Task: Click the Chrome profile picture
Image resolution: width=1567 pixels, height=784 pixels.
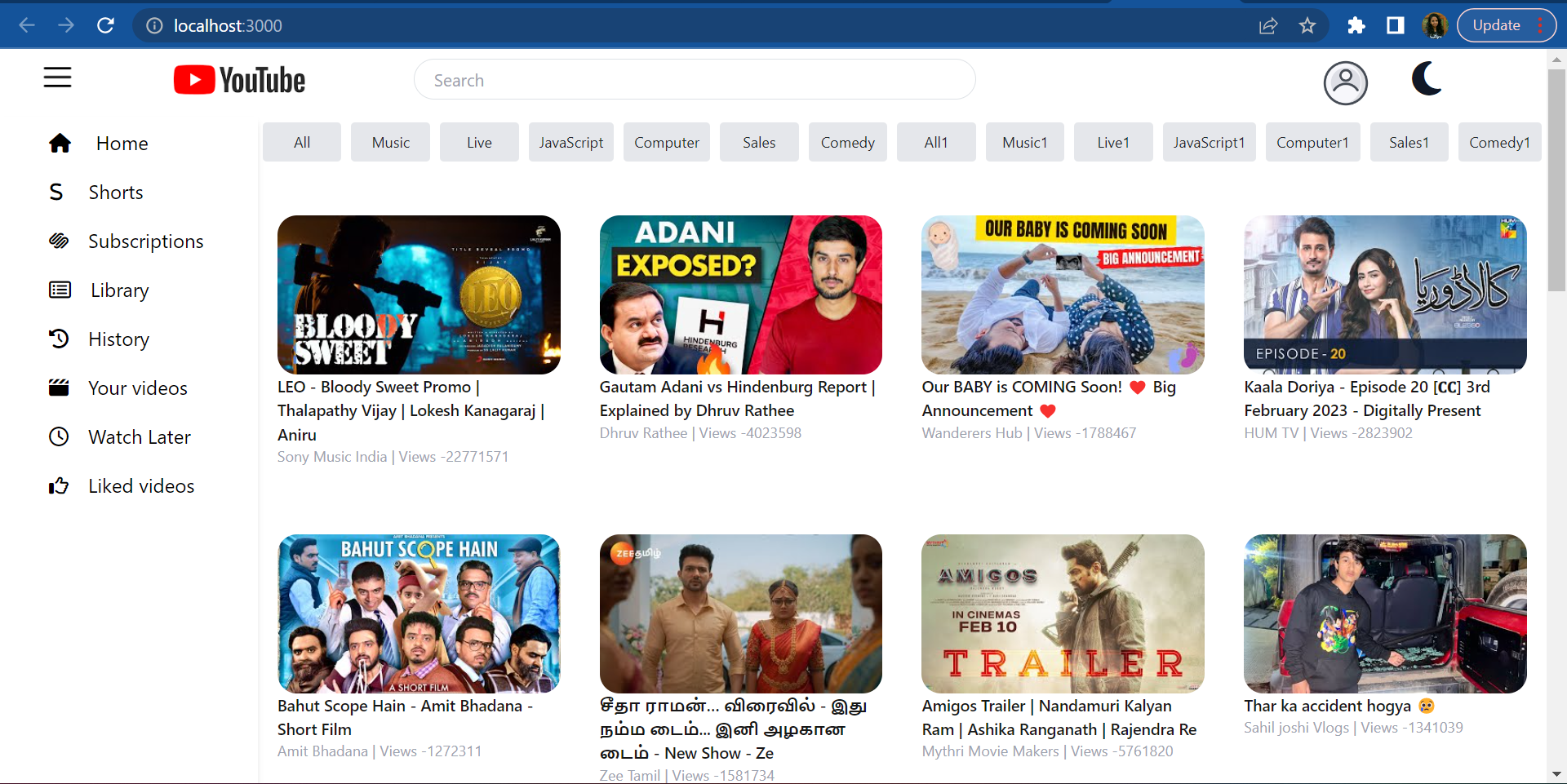Action: pyautogui.click(x=1435, y=25)
